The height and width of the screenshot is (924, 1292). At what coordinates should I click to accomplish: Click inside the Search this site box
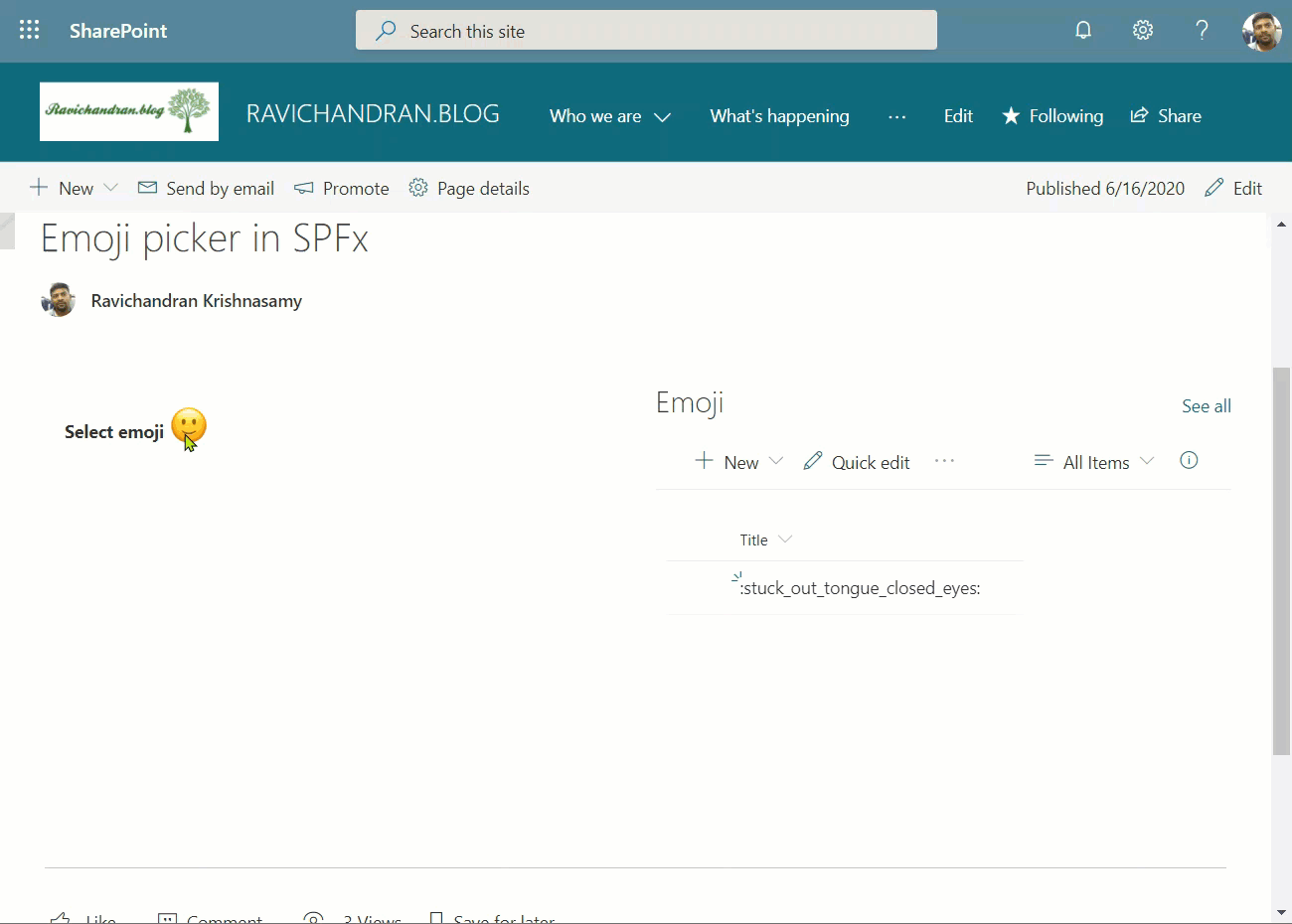[646, 31]
